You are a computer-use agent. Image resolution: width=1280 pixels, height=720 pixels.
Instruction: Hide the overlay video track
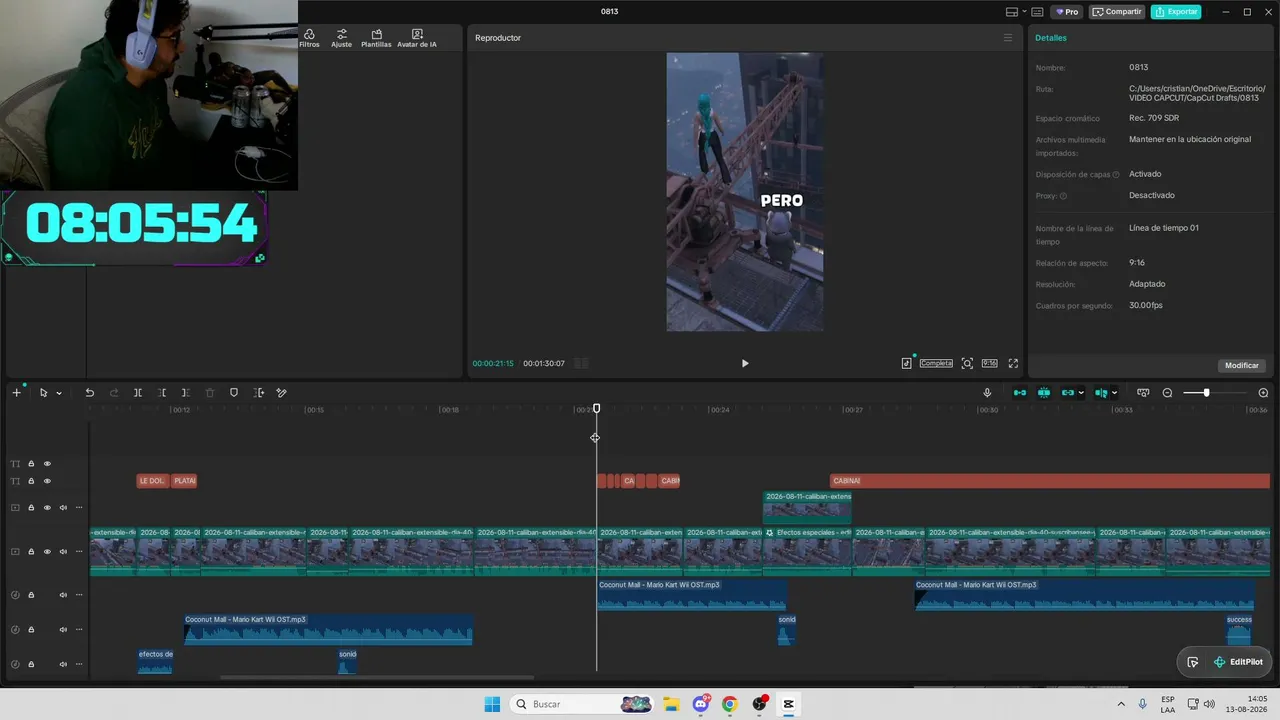tap(47, 508)
